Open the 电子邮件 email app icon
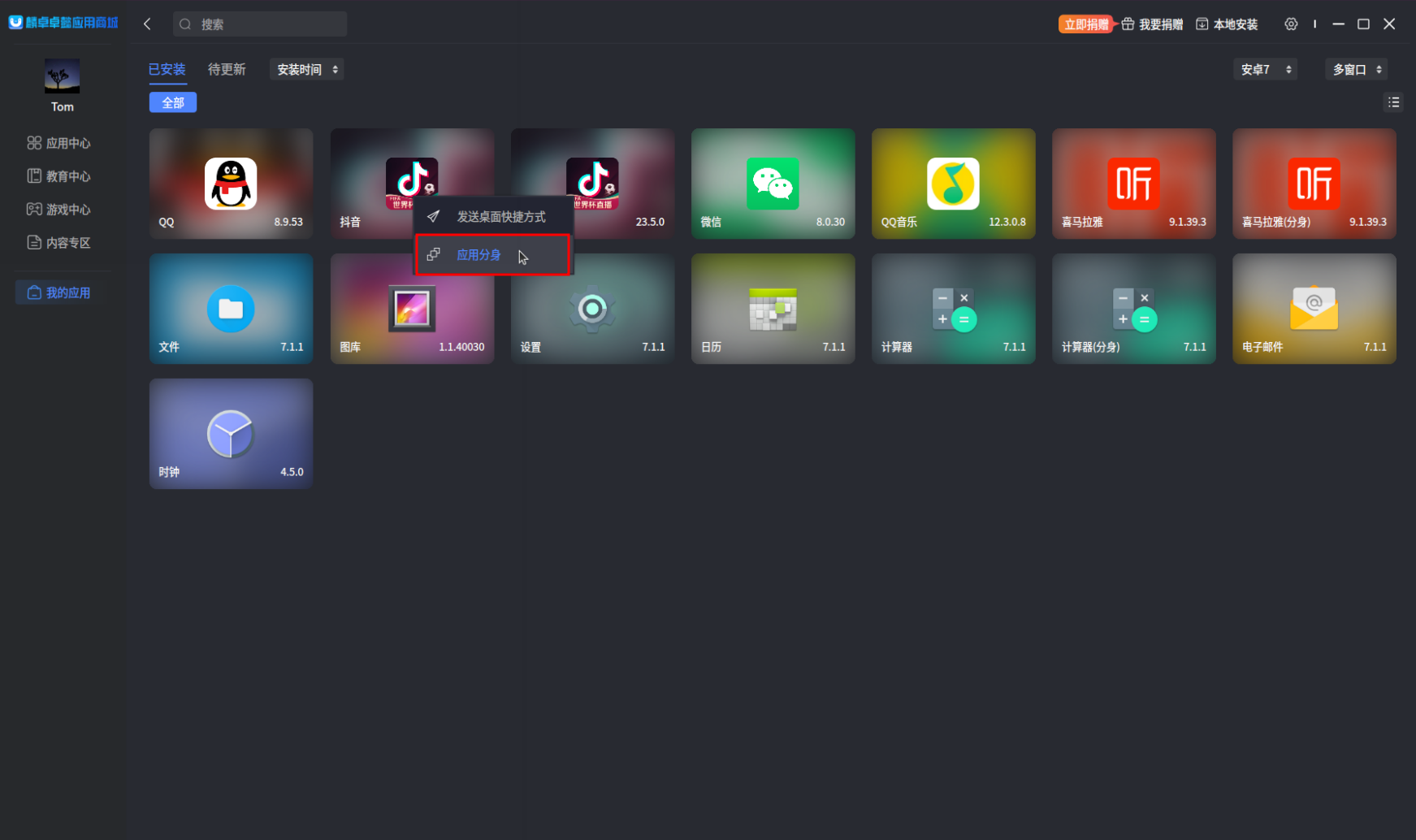Image resolution: width=1416 pixels, height=840 pixels. pos(1314,309)
